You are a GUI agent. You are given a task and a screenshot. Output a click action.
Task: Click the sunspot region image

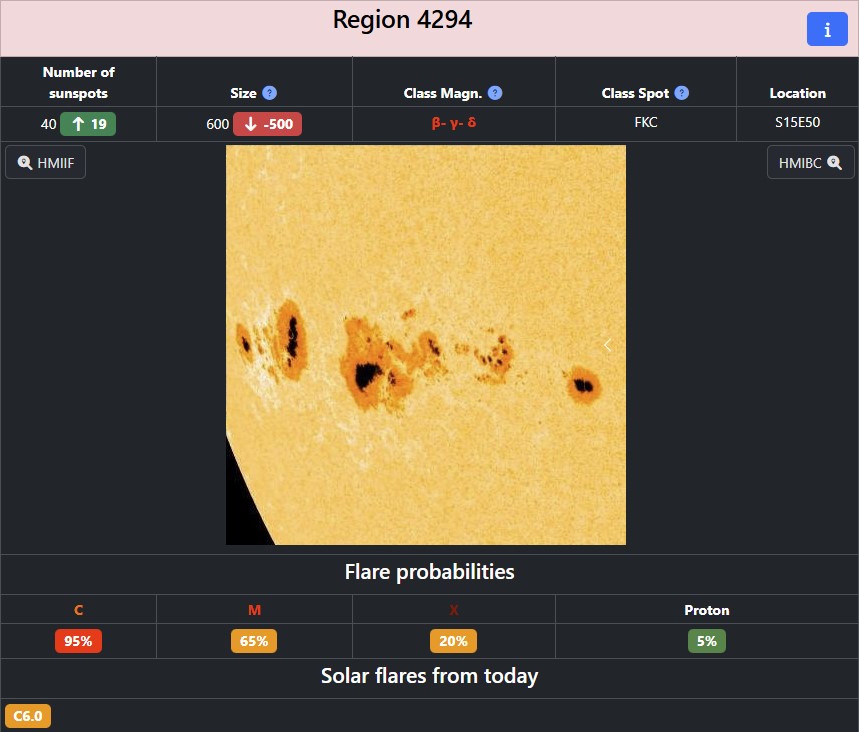(x=425, y=345)
